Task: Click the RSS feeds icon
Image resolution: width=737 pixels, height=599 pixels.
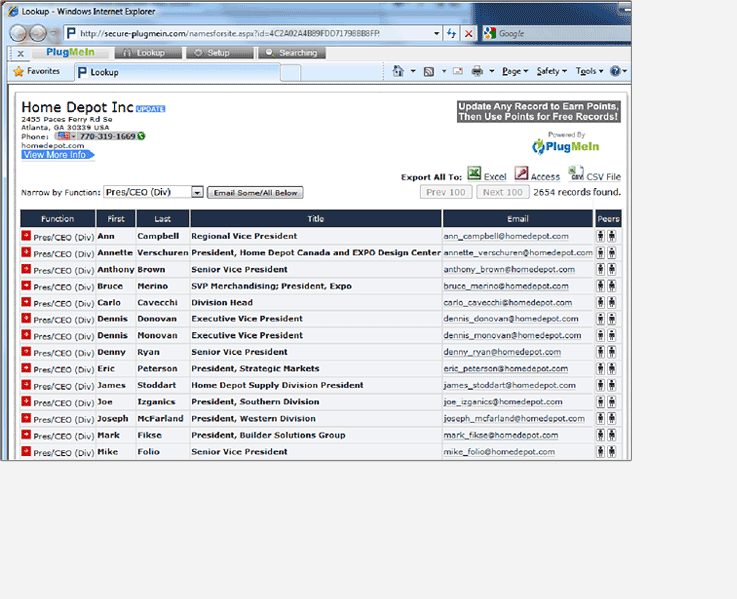Action: (429, 71)
